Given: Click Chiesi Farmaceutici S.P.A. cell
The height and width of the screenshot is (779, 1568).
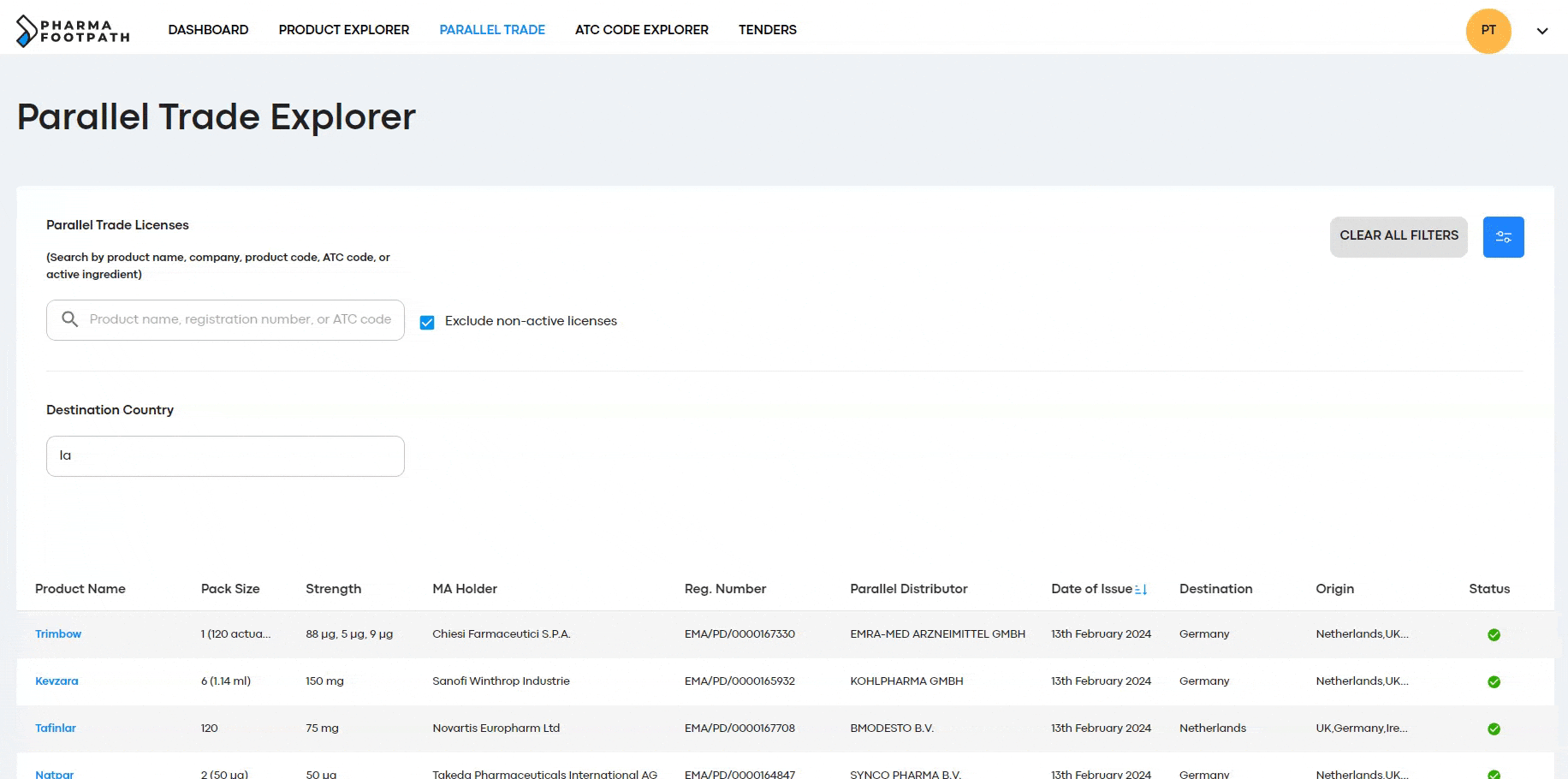Looking at the screenshot, I should (502, 634).
